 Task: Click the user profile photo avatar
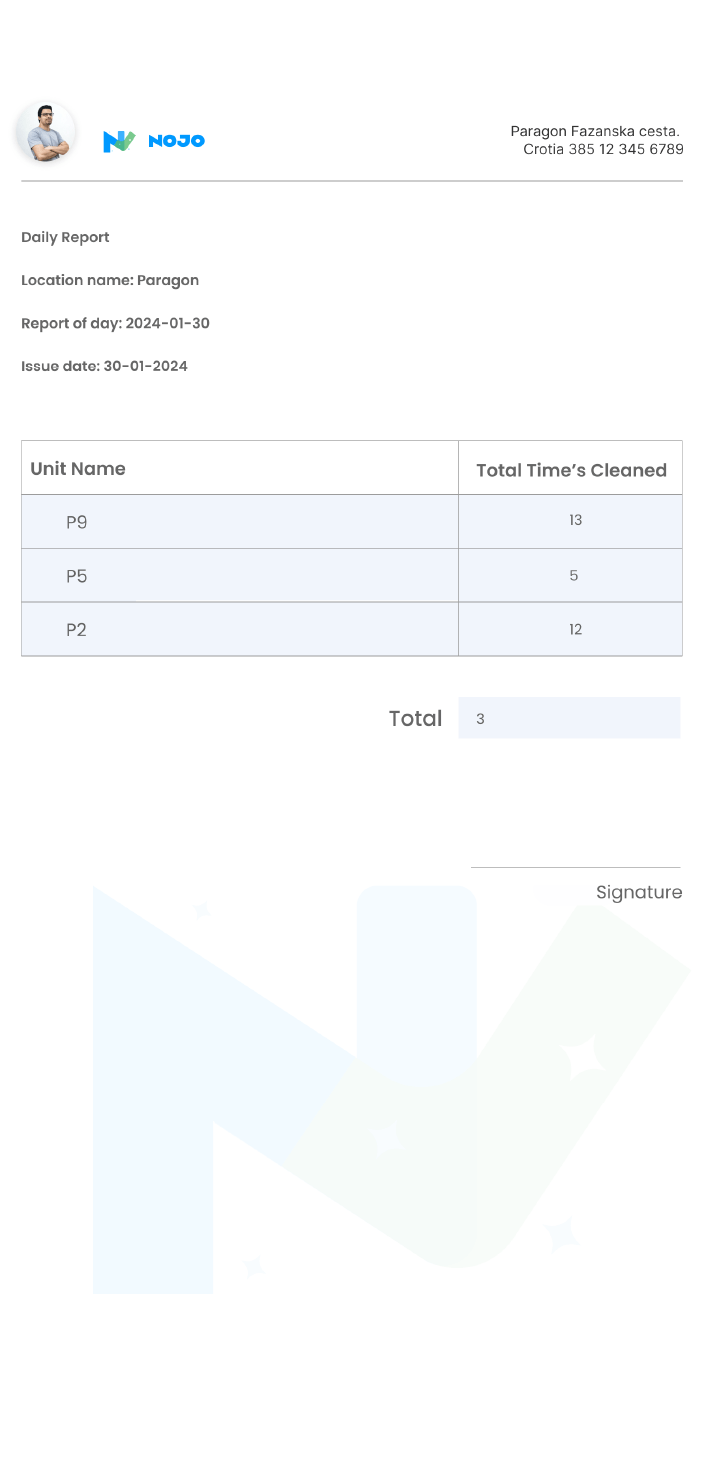click(x=46, y=133)
